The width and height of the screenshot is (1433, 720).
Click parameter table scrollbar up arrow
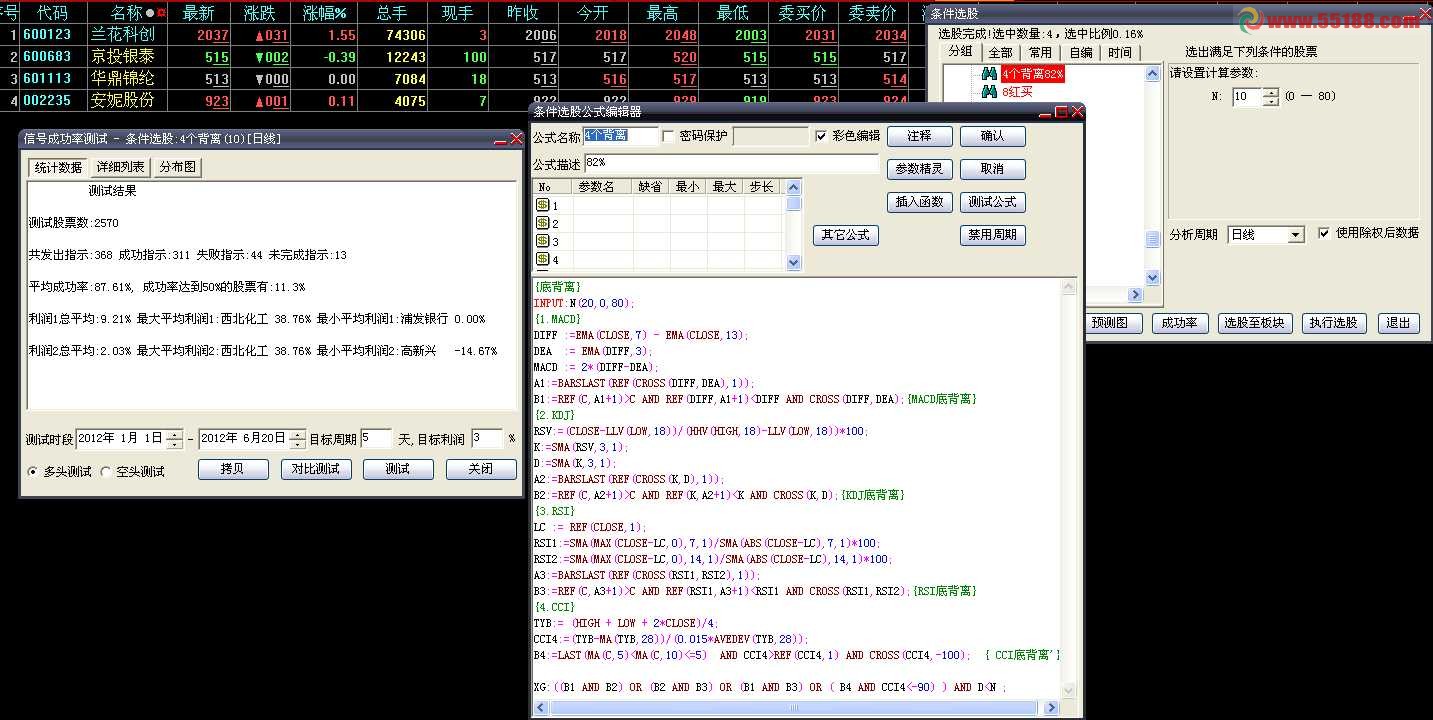[x=794, y=187]
